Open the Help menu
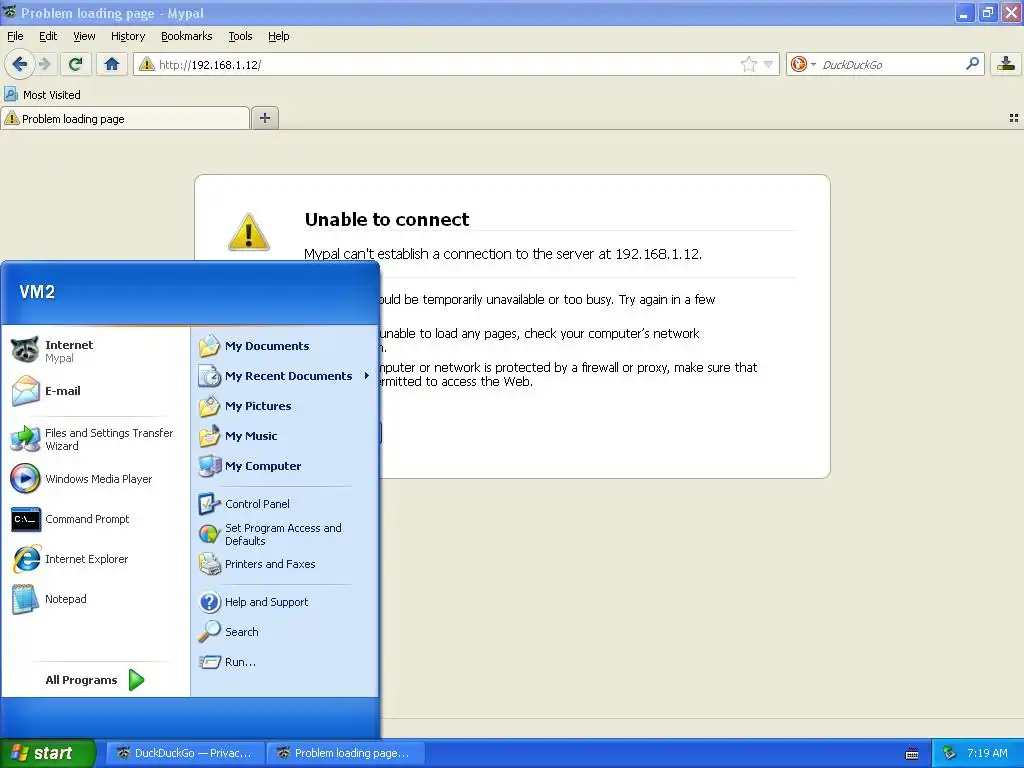This screenshot has height=768, width=1024. [x=278, y=36]
